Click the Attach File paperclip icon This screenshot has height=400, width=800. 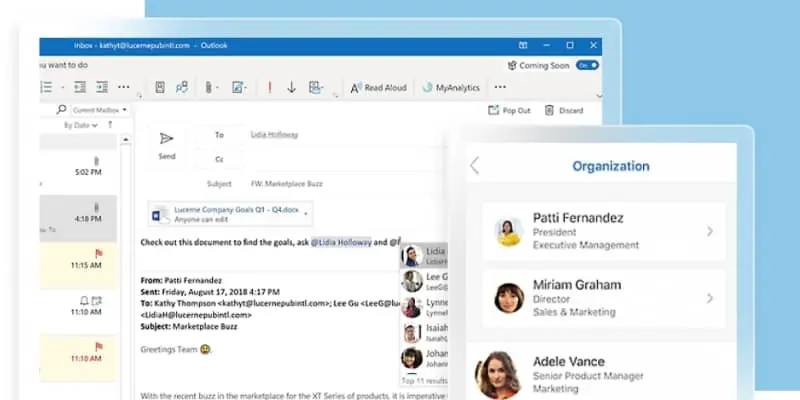click(x=209, y=87)
